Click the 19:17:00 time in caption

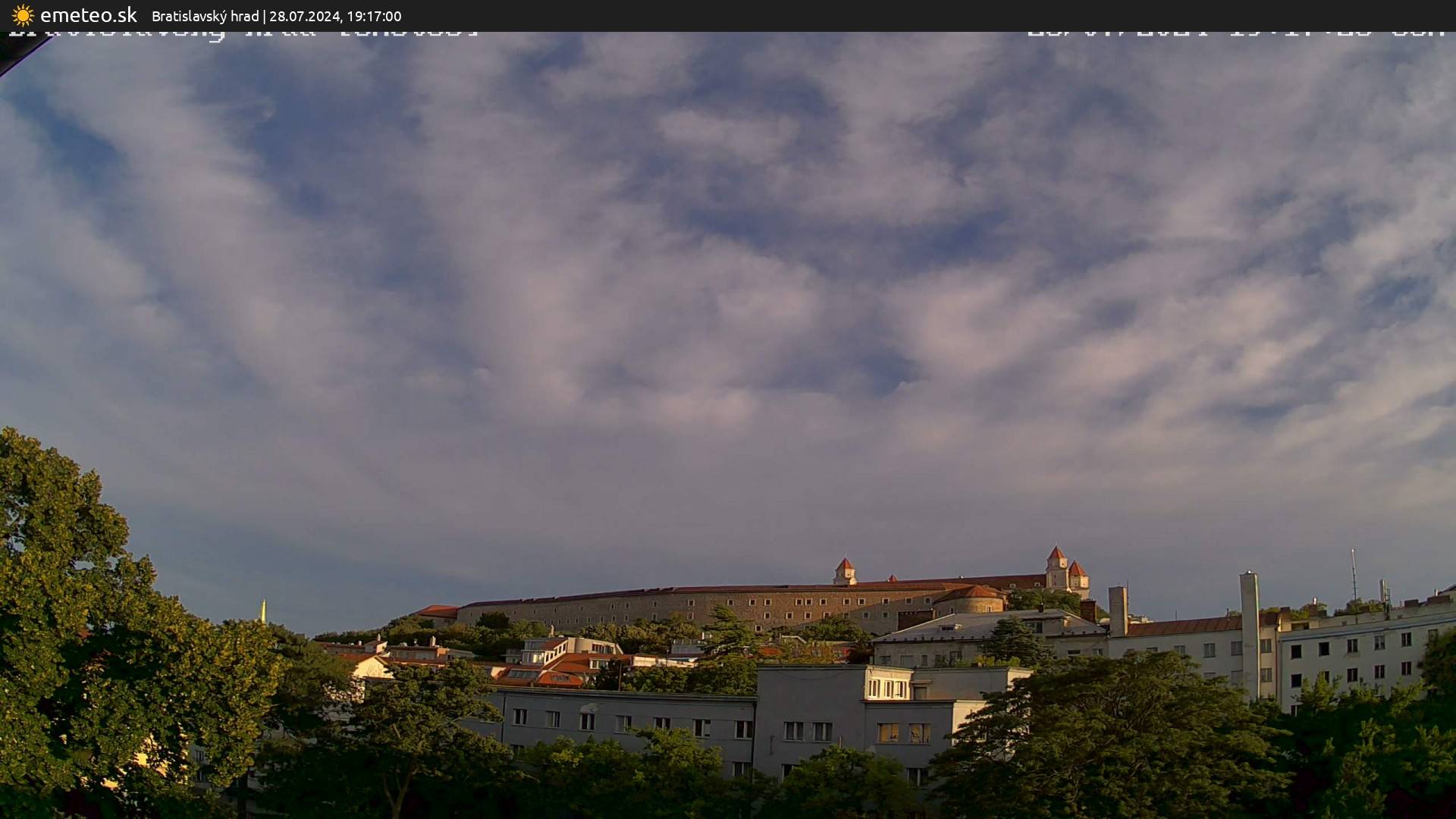tap(374, 16)
